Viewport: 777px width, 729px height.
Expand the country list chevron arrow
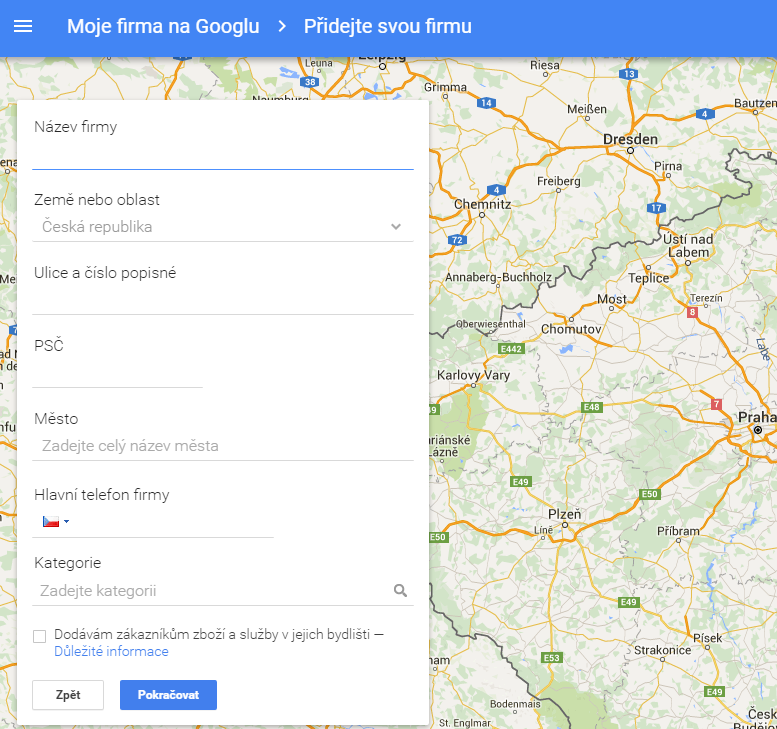(x=395, y=227)
